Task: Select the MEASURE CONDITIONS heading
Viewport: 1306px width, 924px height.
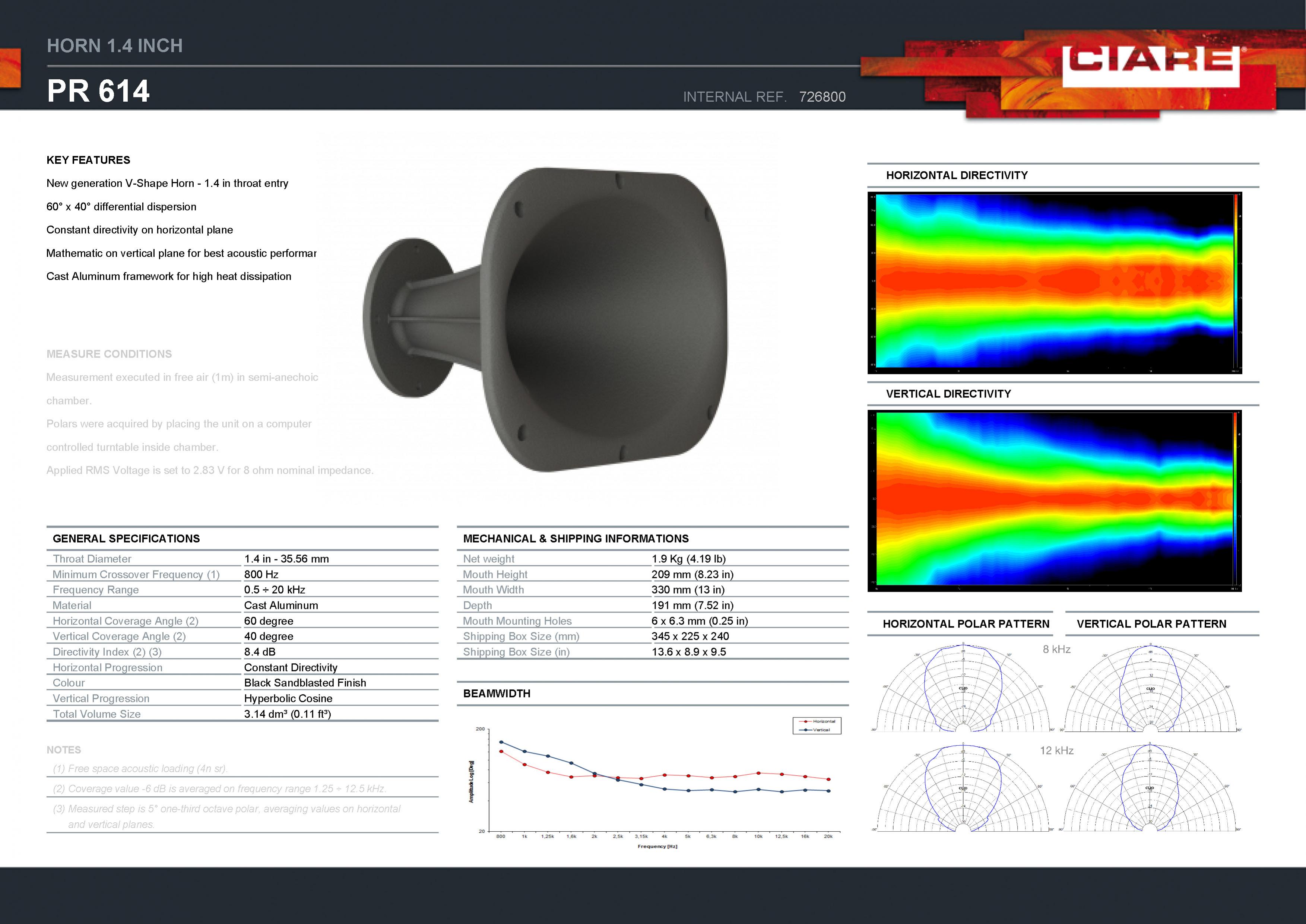Action: 109,354
